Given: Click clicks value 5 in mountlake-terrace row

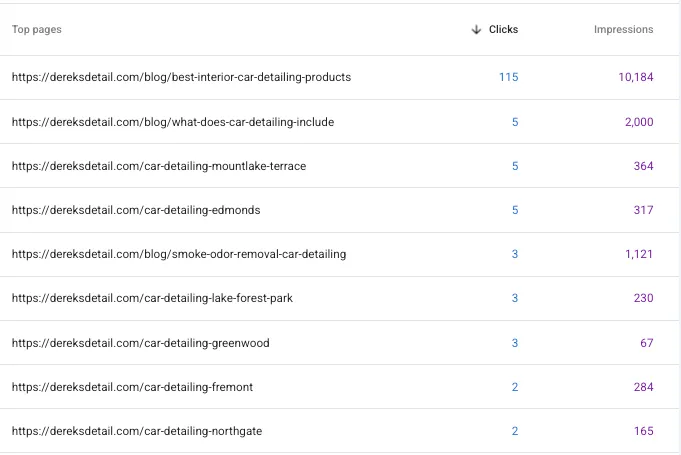Looking at the screenshot, I should (x=515, y=166).
